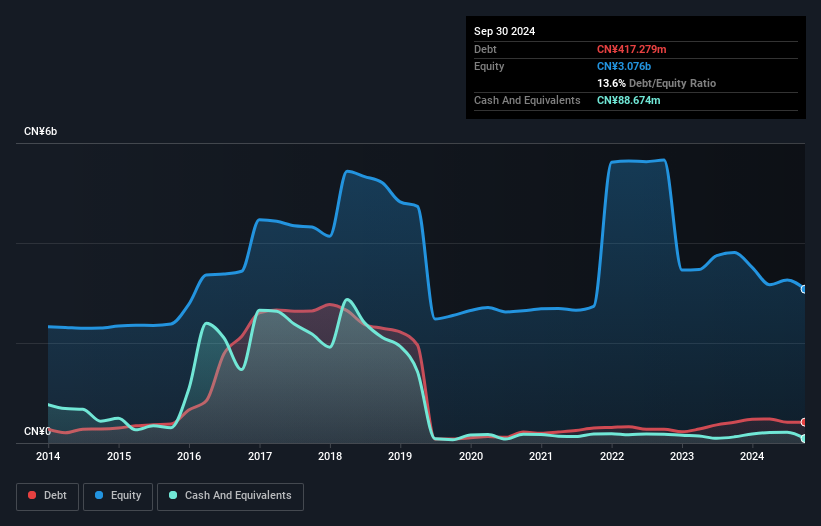The image size is (821, 526).
Task: Click the blue equity endpoint marker
Action: tap(804, 289)
